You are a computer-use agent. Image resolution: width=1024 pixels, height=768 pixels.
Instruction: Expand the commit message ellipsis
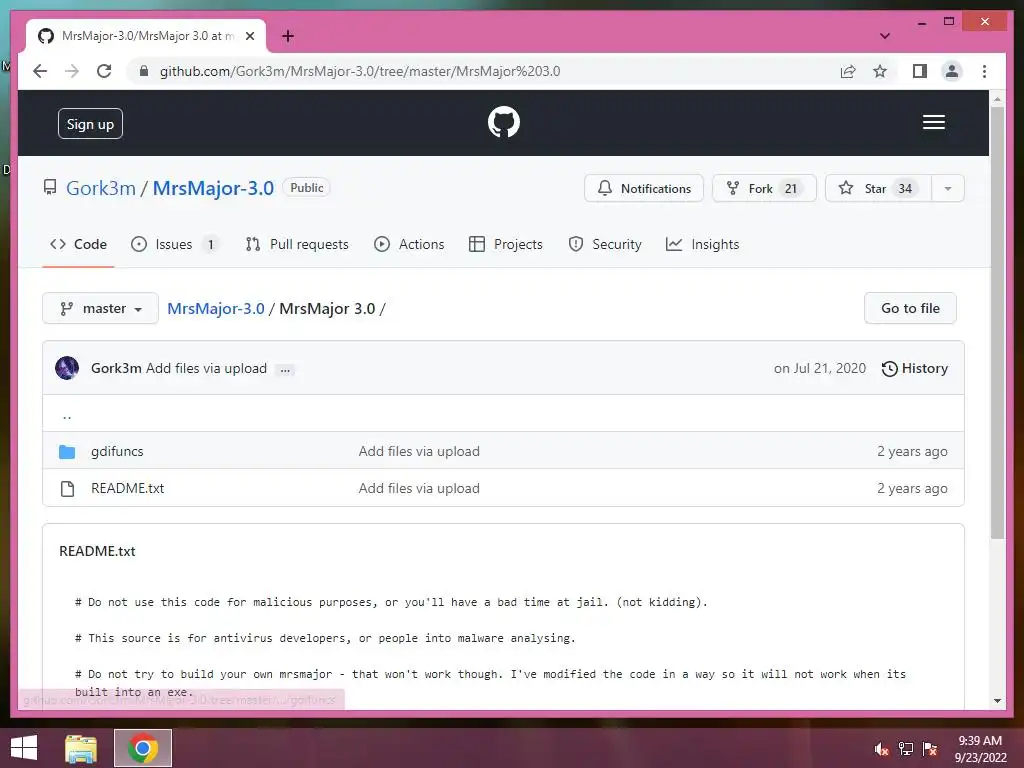[285, 370]
